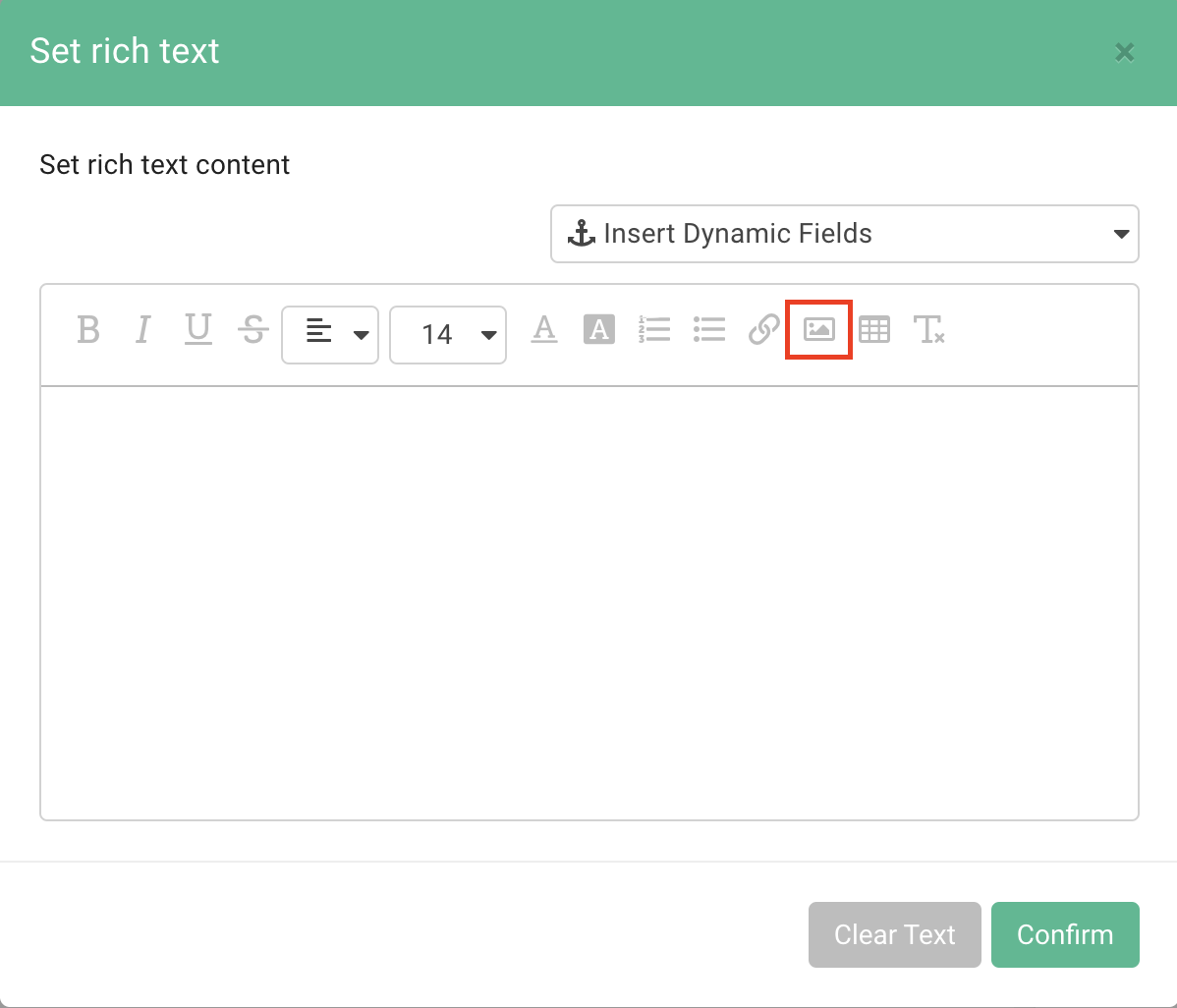Toggle italic formatting

point(142,330)
